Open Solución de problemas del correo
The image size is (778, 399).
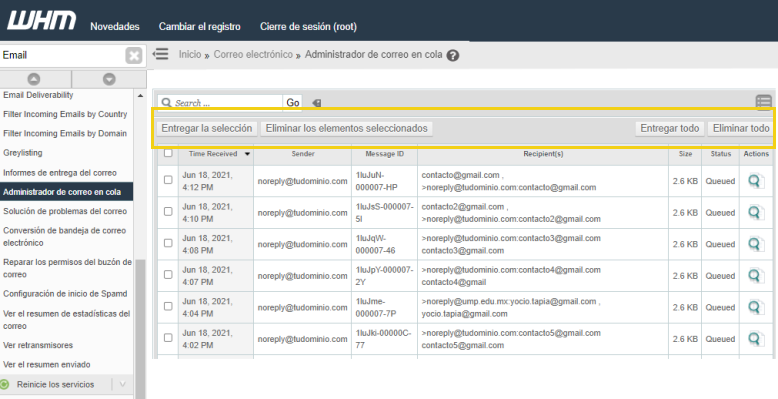click(x=65, y=211)
